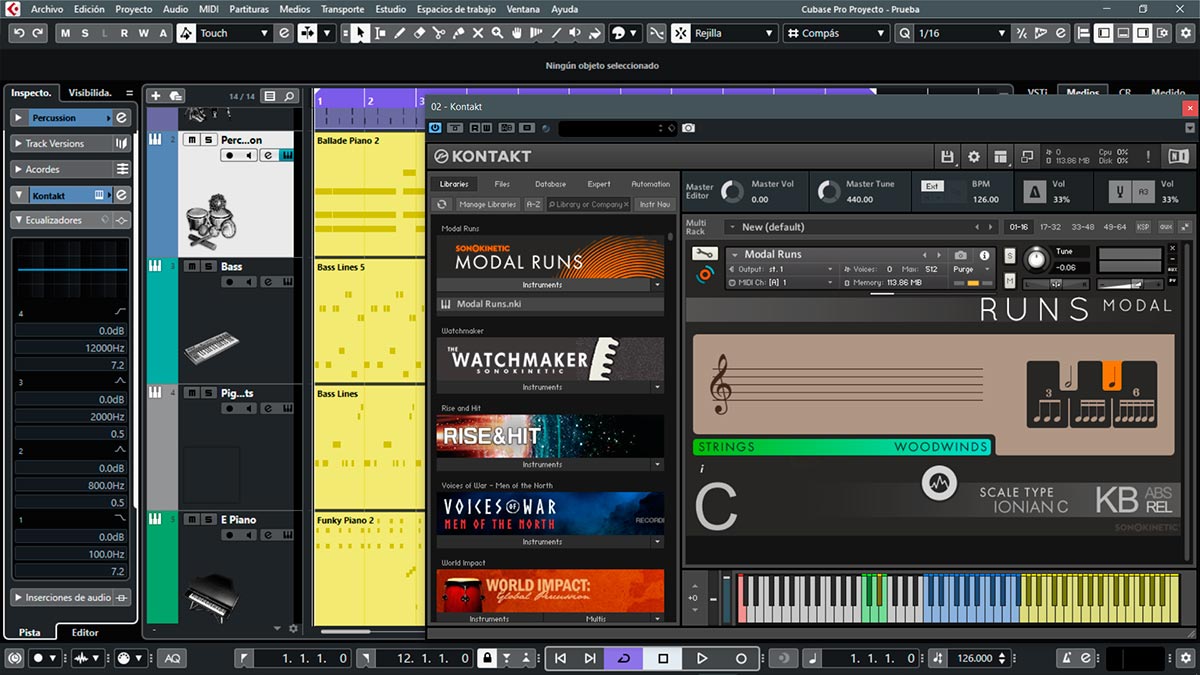Click the Play transport button
1200x675 pixels.
coord(702,658)
